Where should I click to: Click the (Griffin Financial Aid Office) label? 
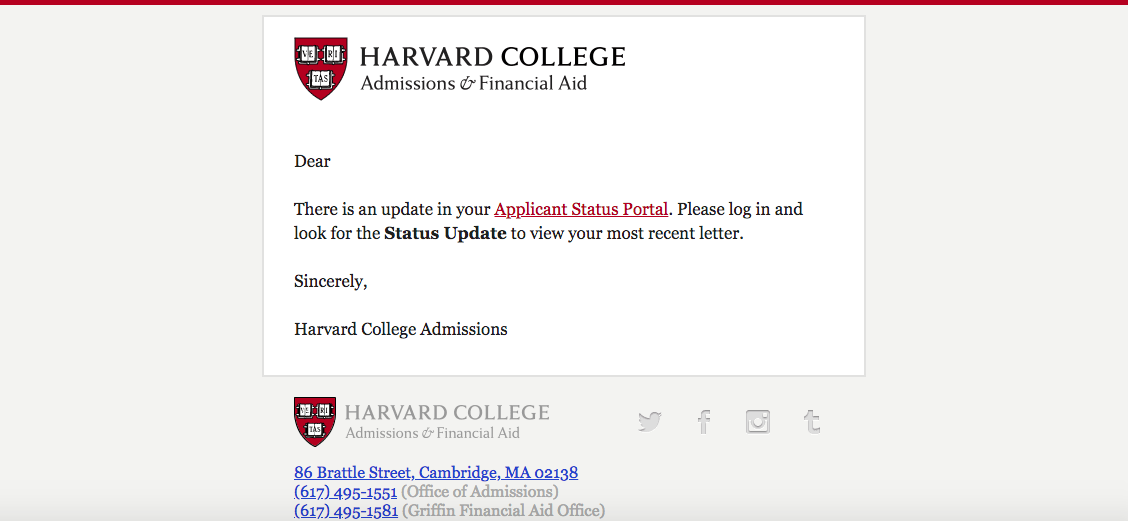(504, 511)
